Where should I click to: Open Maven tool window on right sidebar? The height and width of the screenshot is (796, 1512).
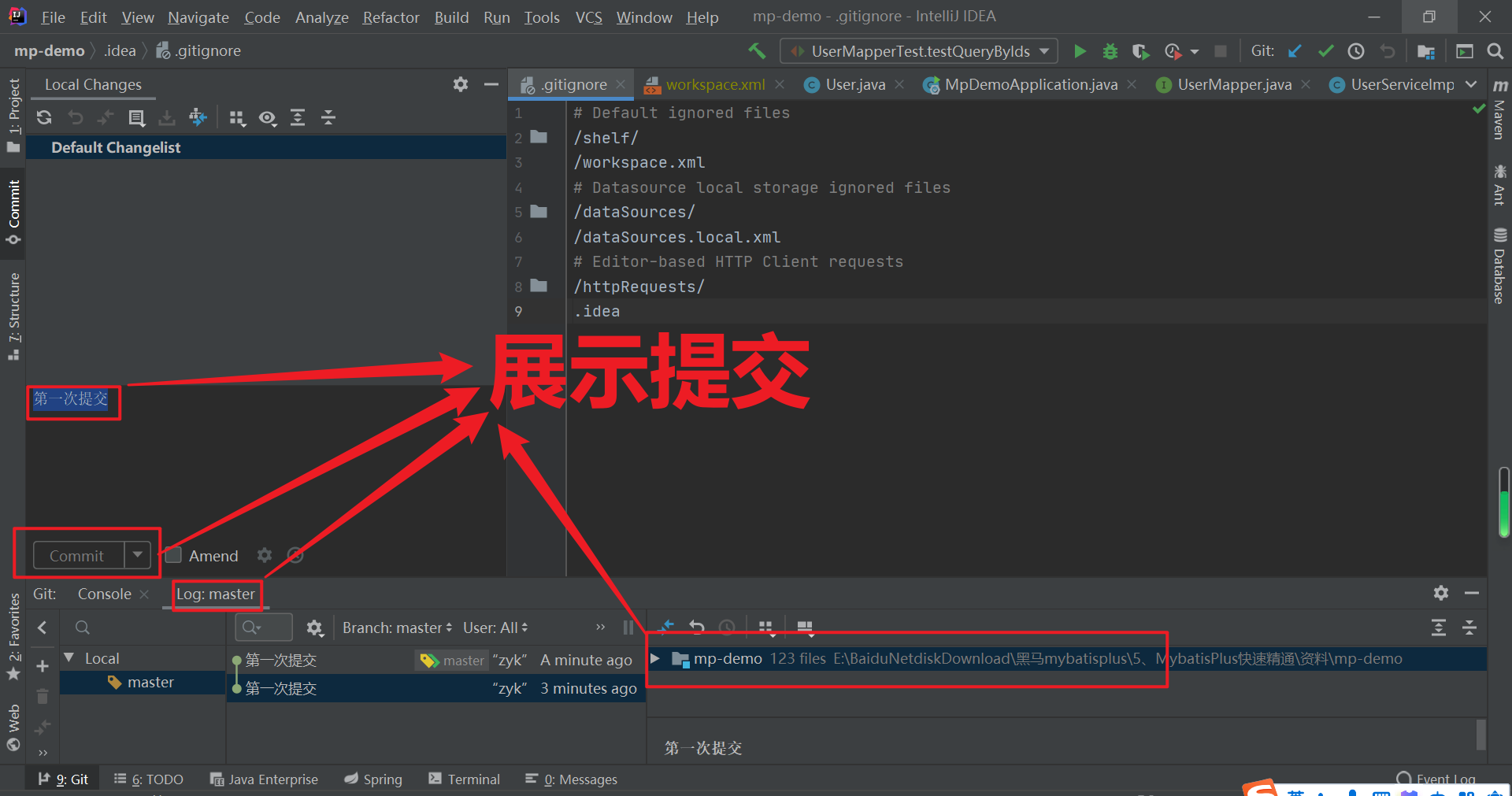click(1500, 111)
